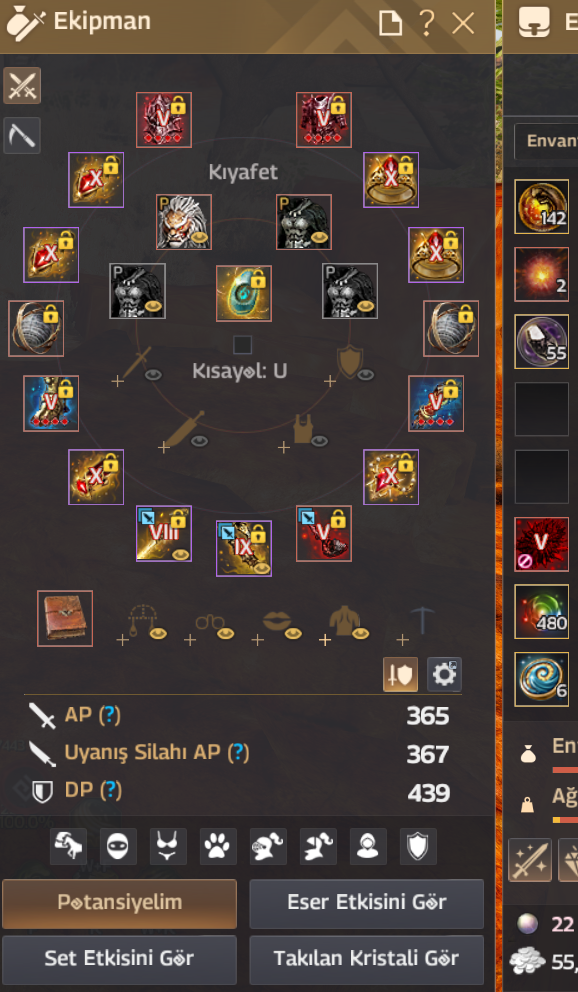Image resolution: width=578 pixels, height=992 pixels.
Task: Click Takılan Kristali Gör button
Action: pyautogui.click(x=367, y=959)
